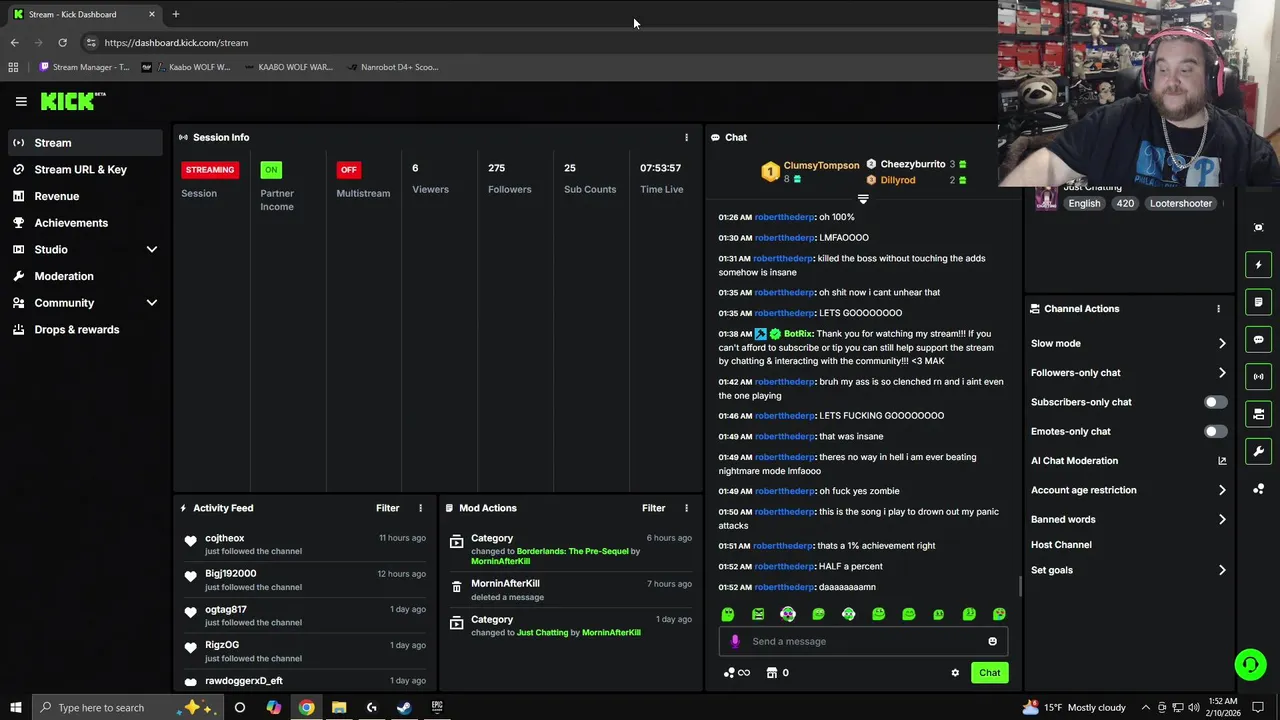This screenshot has width=1280, height=720.
Task: Expand Banned words settings
Action: (x=1222, y=520)
